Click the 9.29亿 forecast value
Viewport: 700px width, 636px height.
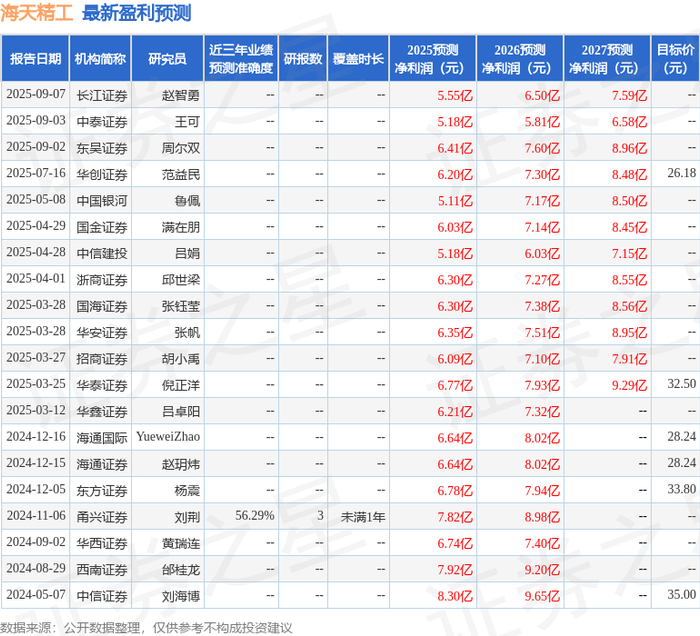point(629,385)
